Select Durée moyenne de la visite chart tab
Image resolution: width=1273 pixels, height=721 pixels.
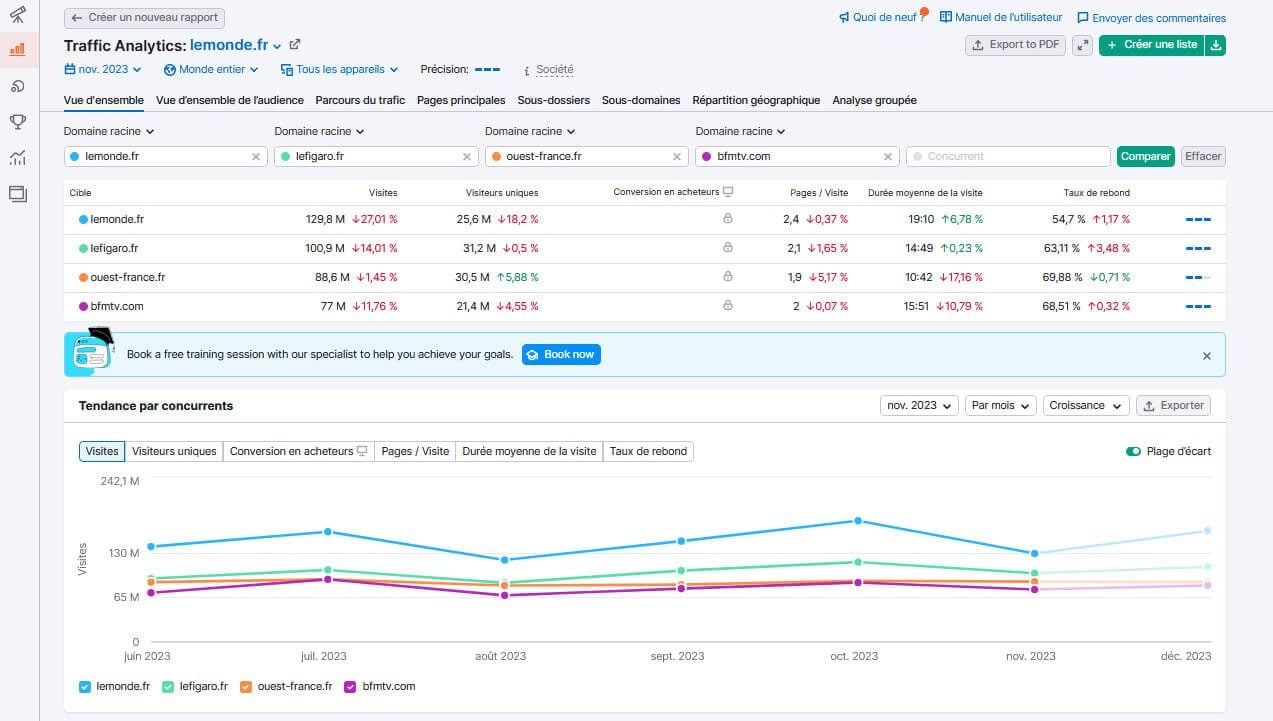(529, 451)
